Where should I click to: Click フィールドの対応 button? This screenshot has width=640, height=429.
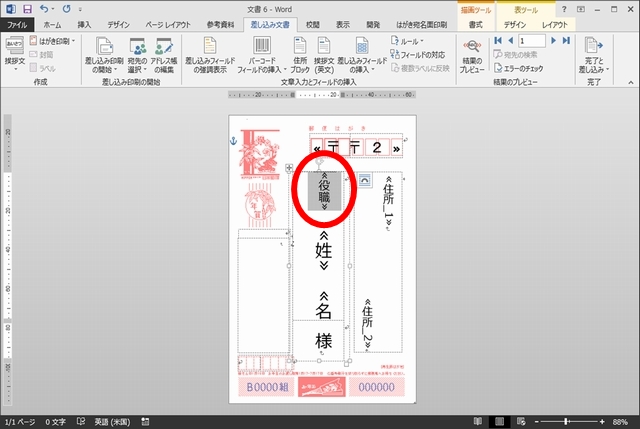coord(418,55)
